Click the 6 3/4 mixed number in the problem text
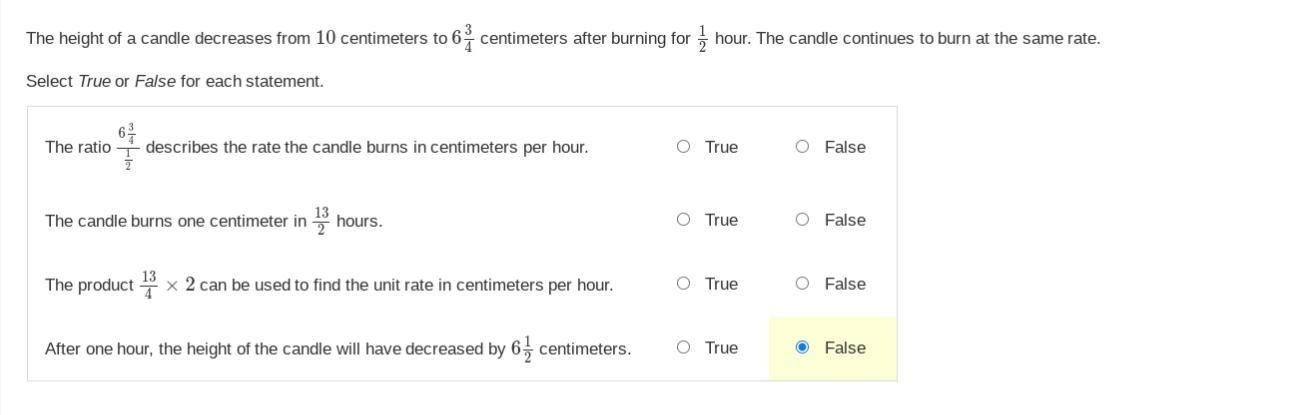 [x=462, y=39]
